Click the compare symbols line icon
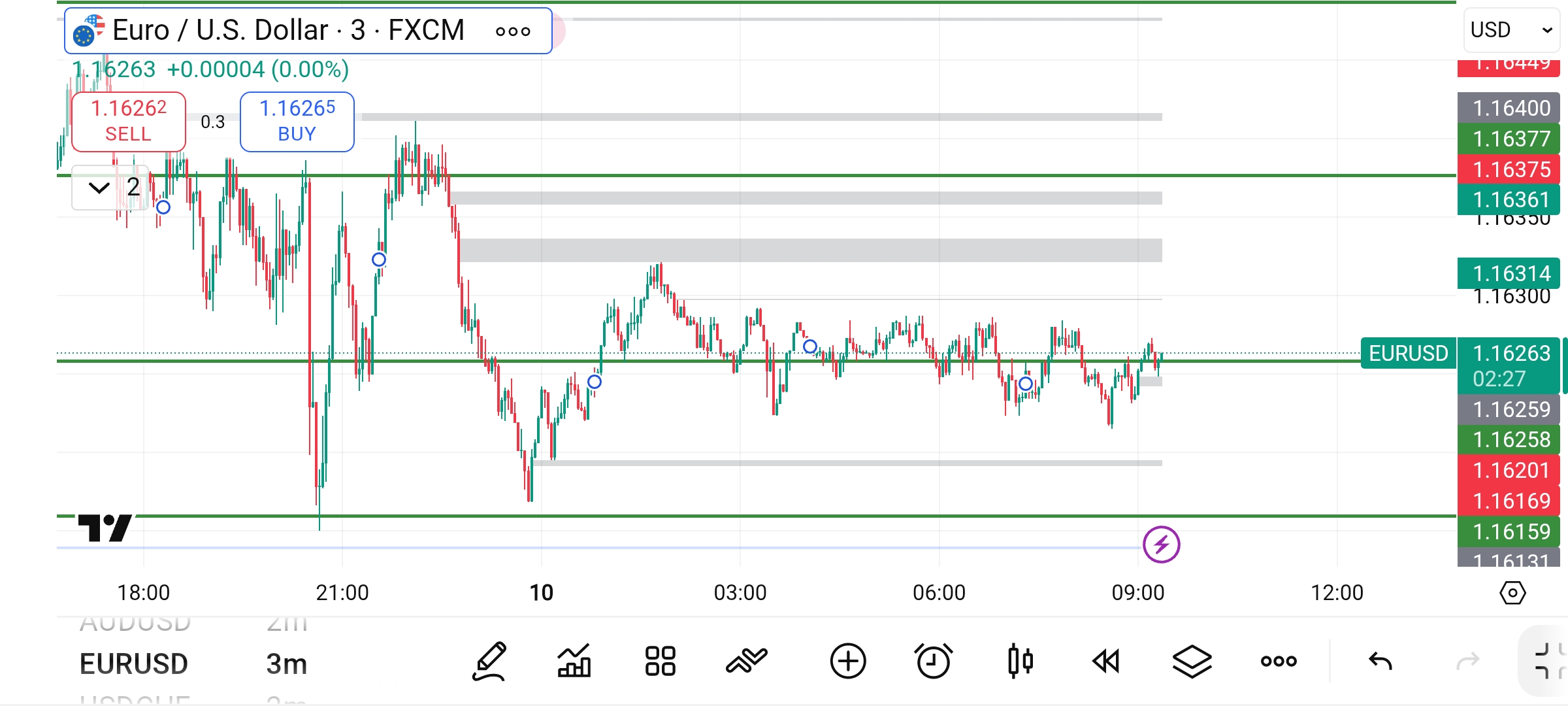Viewport: 1568px width, 706px height. (x=746, y=662)
